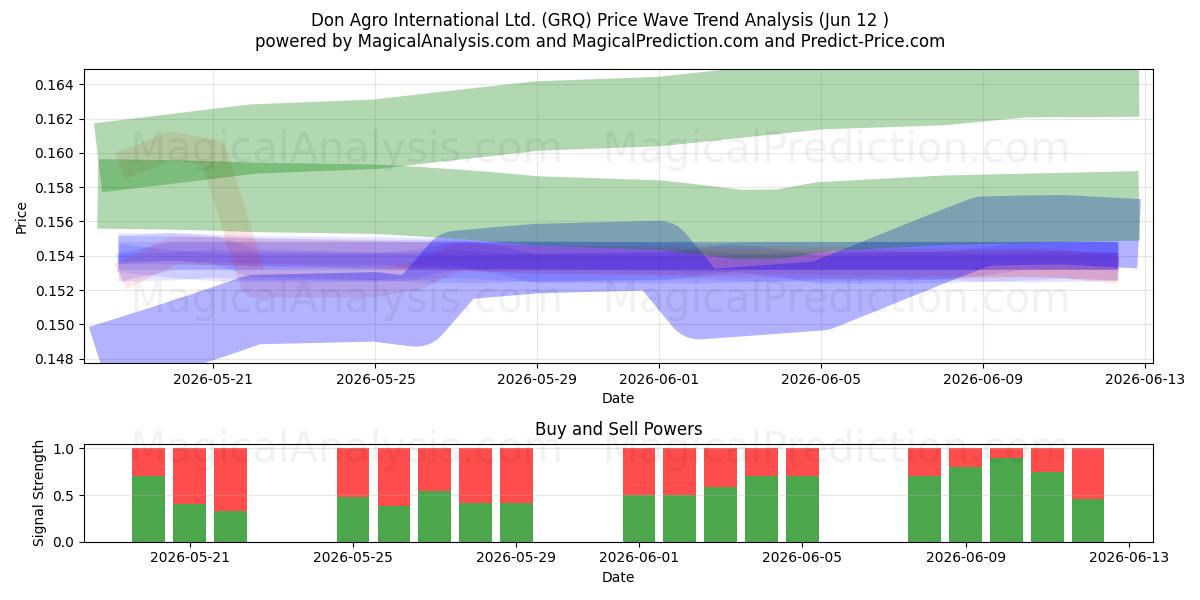Click 2026-06-01 on the Buy and Sell Powers axis
The image size is (1200, 600).
tap(639, 558)
